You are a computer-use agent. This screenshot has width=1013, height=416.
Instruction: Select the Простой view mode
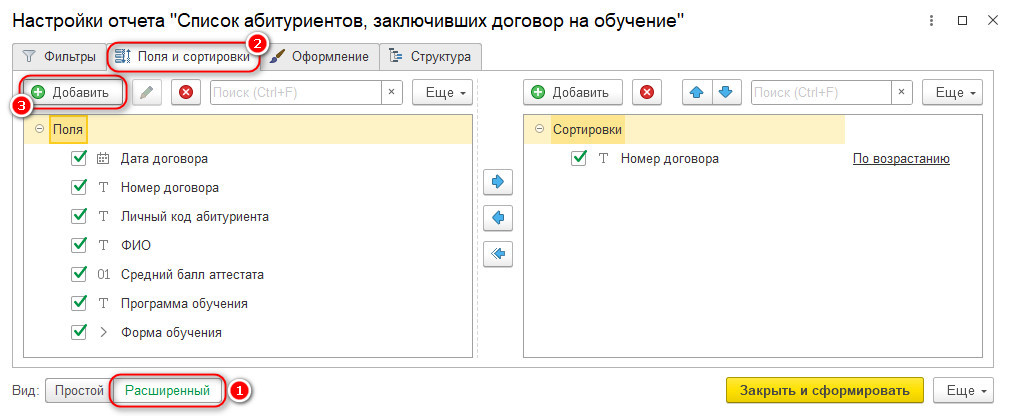pos(79,391)
